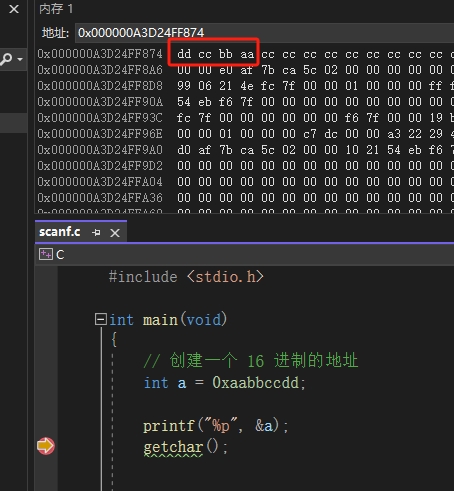The width and height of the screenshot is (454, 491).
Task: Click the 'main' function name
Action: coord(160,320)
